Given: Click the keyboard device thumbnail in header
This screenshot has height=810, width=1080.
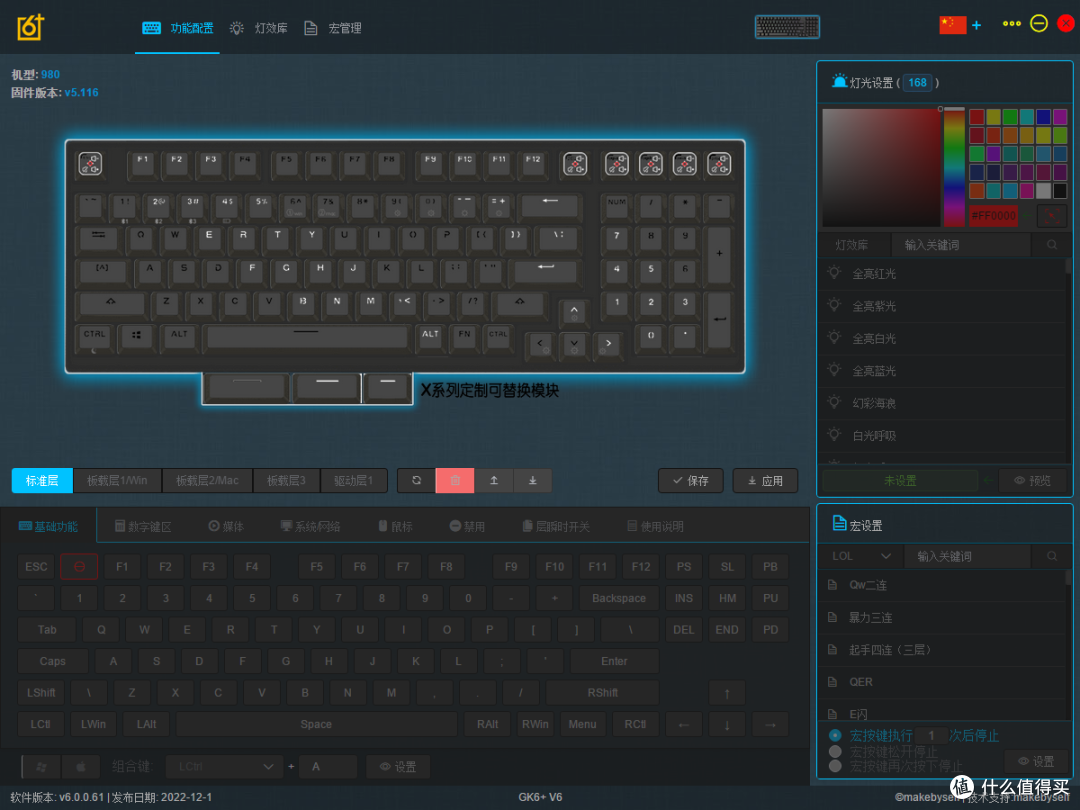Looking at the screenshot, I should 787,27.
